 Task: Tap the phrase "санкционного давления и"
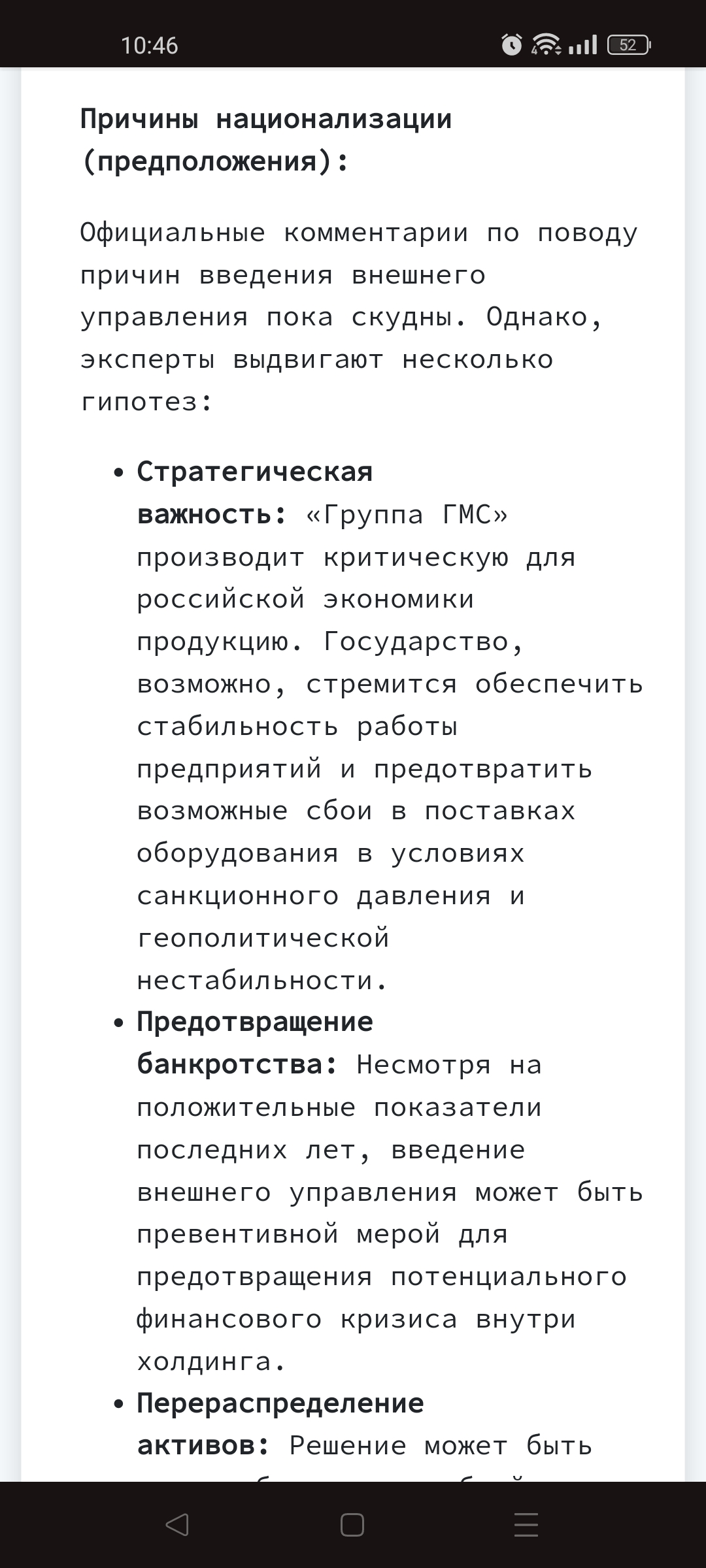click(331, 896)
